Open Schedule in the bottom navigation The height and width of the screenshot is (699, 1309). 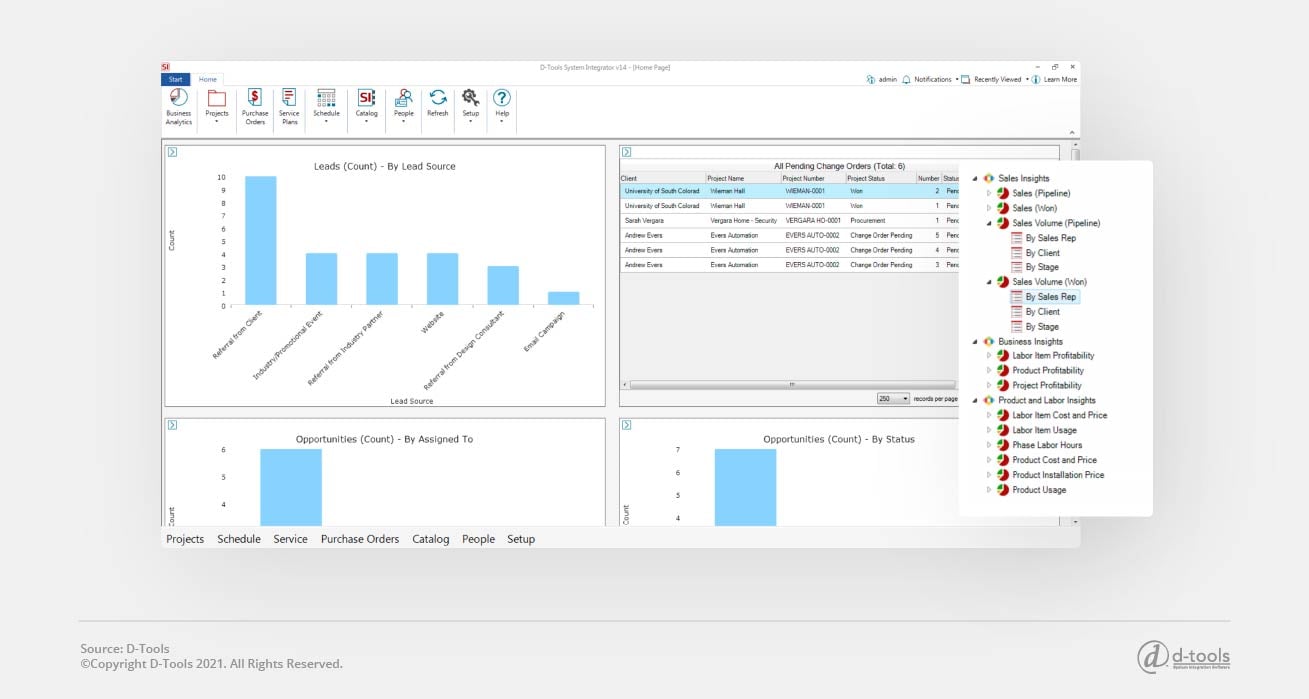click(239, 539)
